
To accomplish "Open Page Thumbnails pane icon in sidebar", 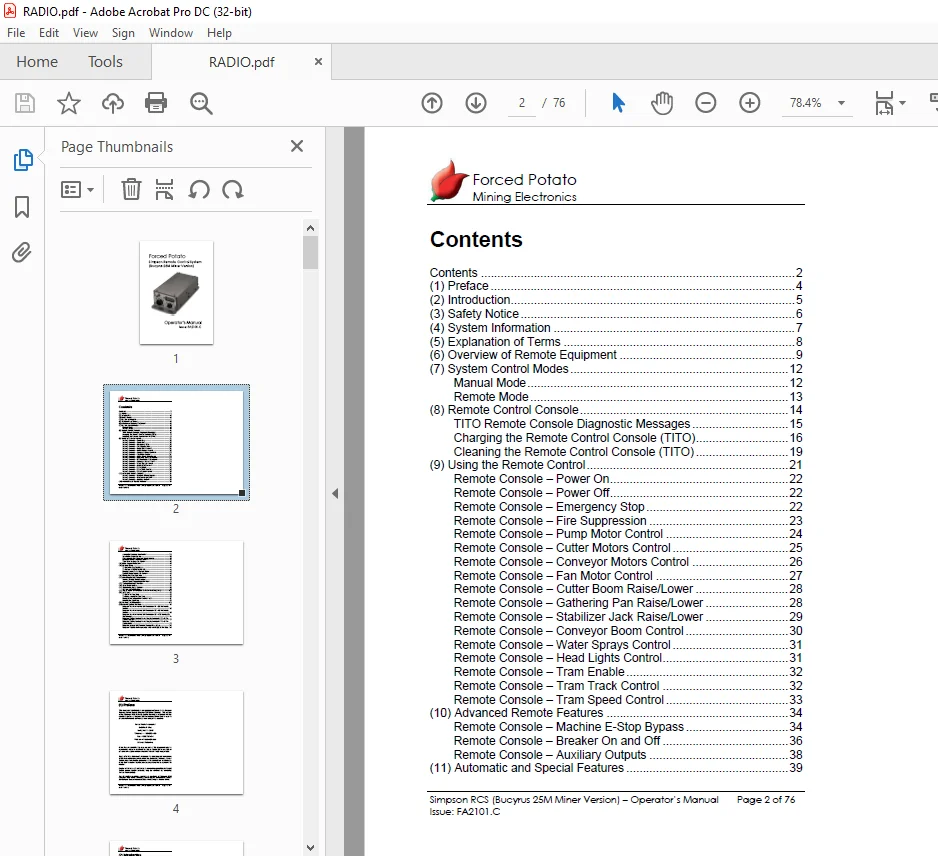I will (23, 160).
